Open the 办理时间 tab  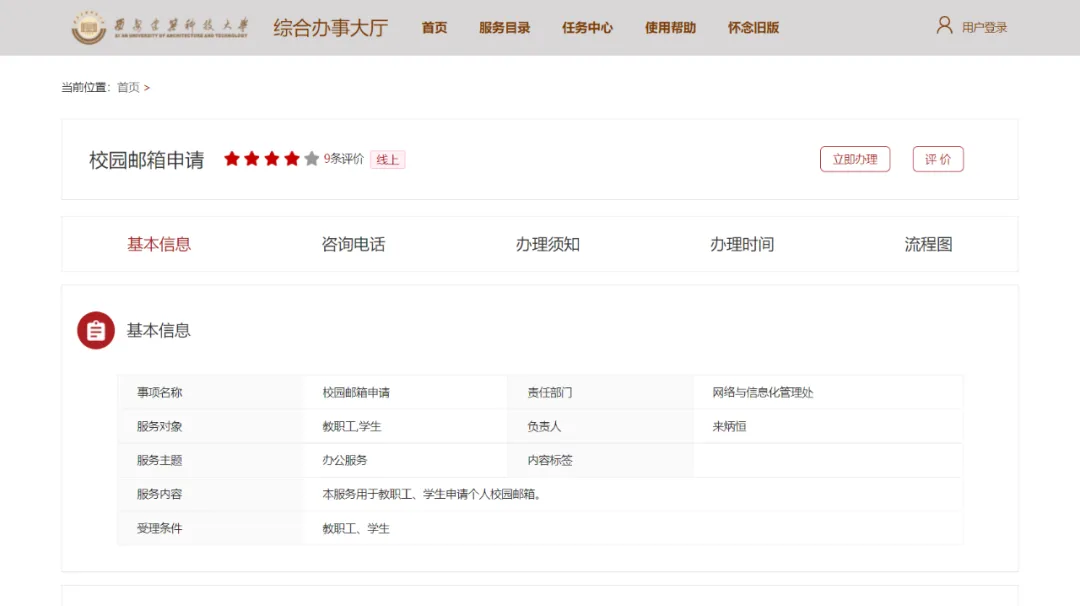tap(742, 244)
